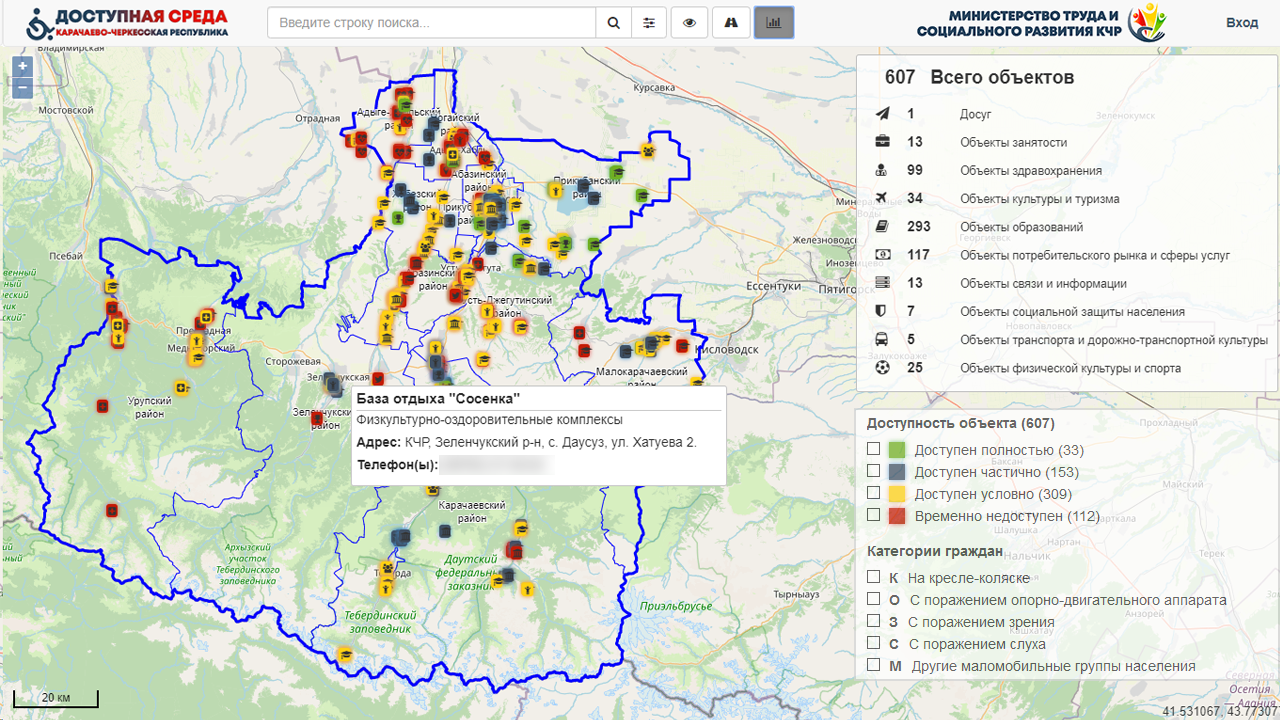Select the Объекты связи и информации label
1280x720 pixels.
[x=1043, y=283]
